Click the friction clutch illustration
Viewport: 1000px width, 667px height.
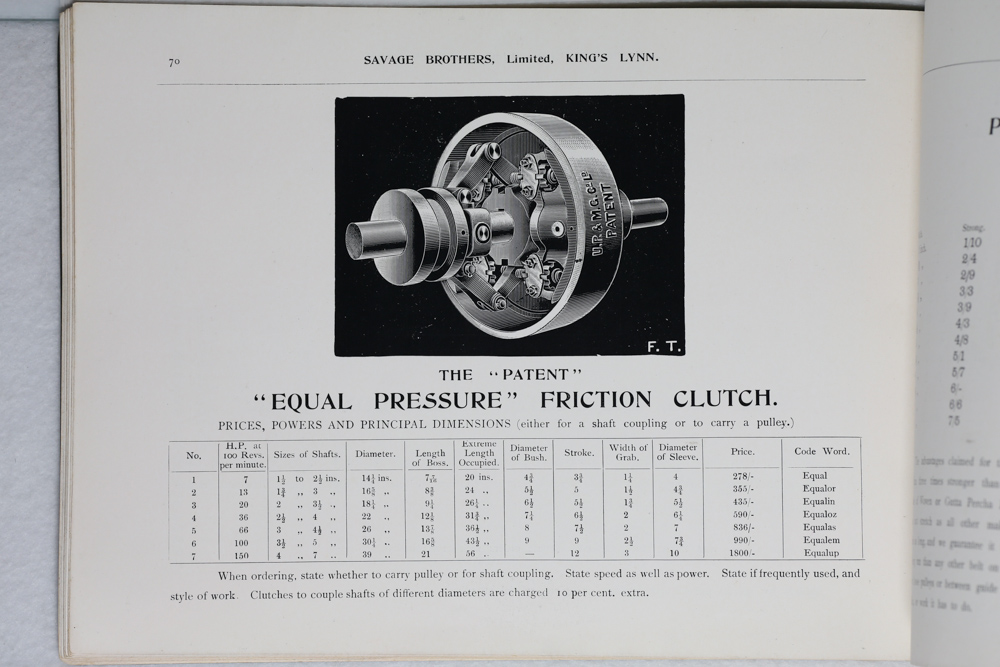pyautogui.click(x=509, y=225)
